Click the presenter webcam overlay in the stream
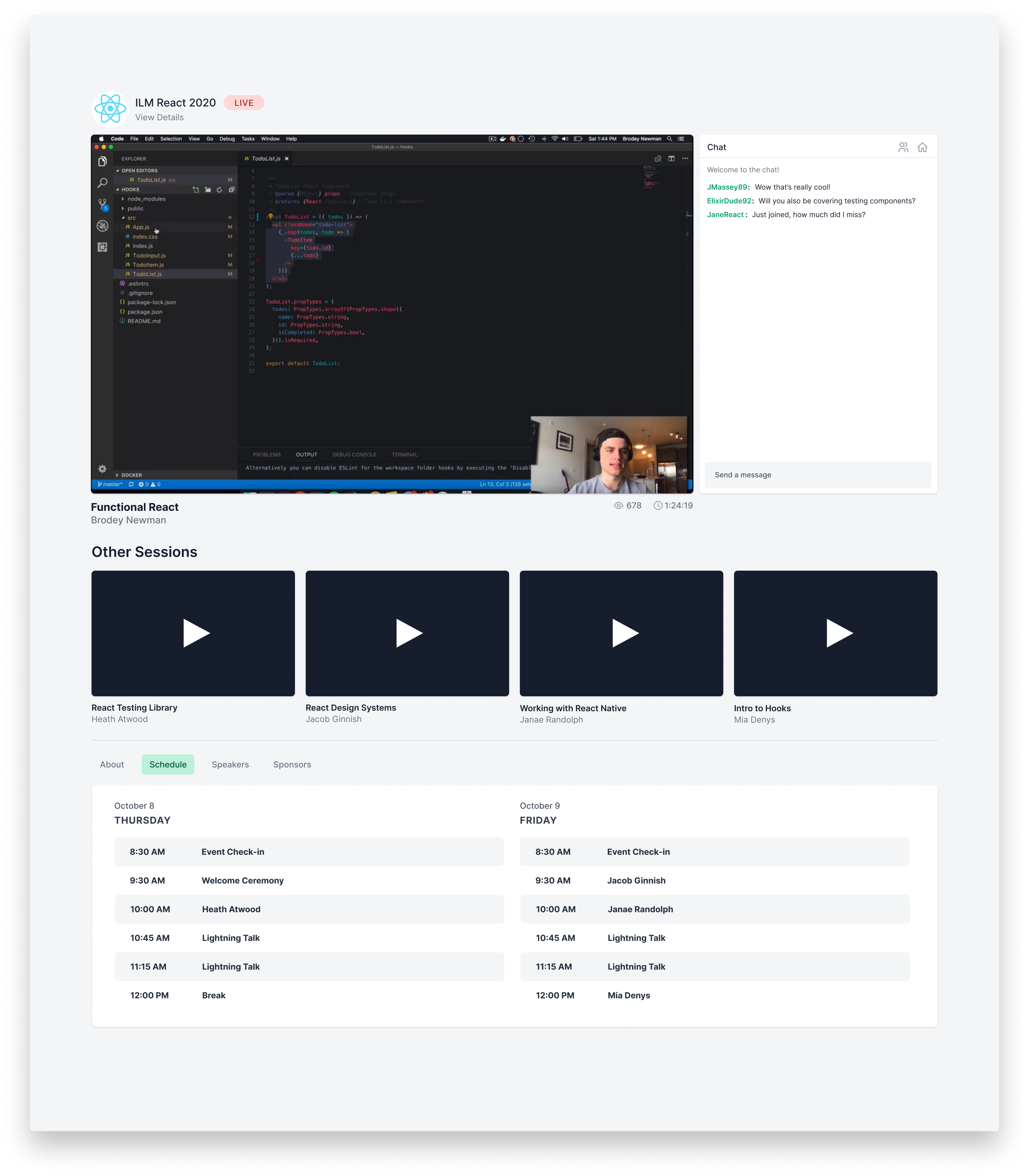This screenshot has height=1176, width=1029. 609,455
